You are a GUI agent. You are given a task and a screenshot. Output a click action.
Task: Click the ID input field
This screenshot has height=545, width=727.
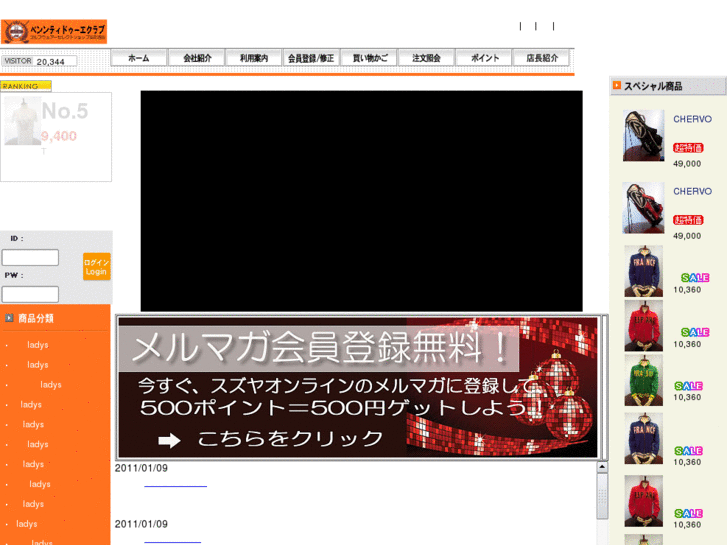pos(31,257)
